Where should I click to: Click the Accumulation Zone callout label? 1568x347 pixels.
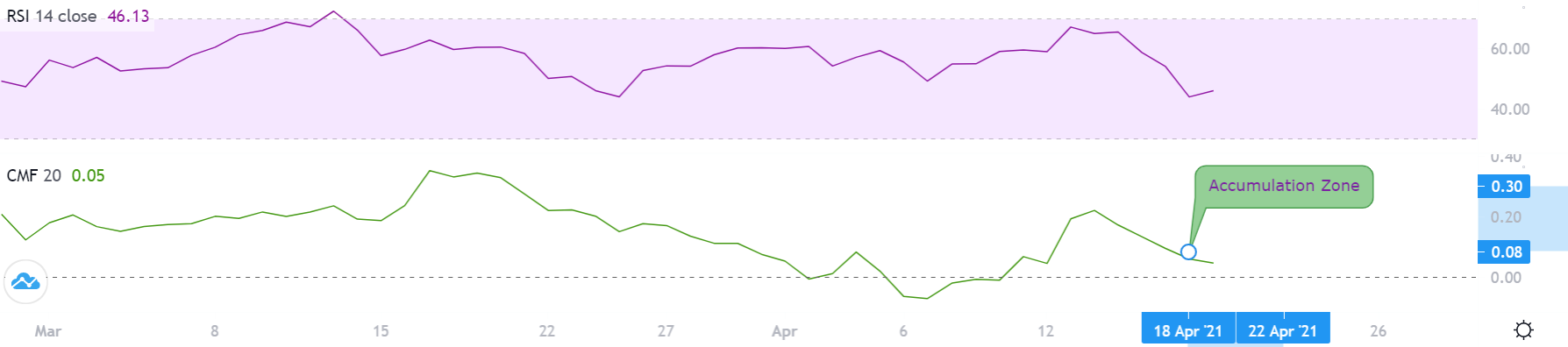click(1284, 186)
